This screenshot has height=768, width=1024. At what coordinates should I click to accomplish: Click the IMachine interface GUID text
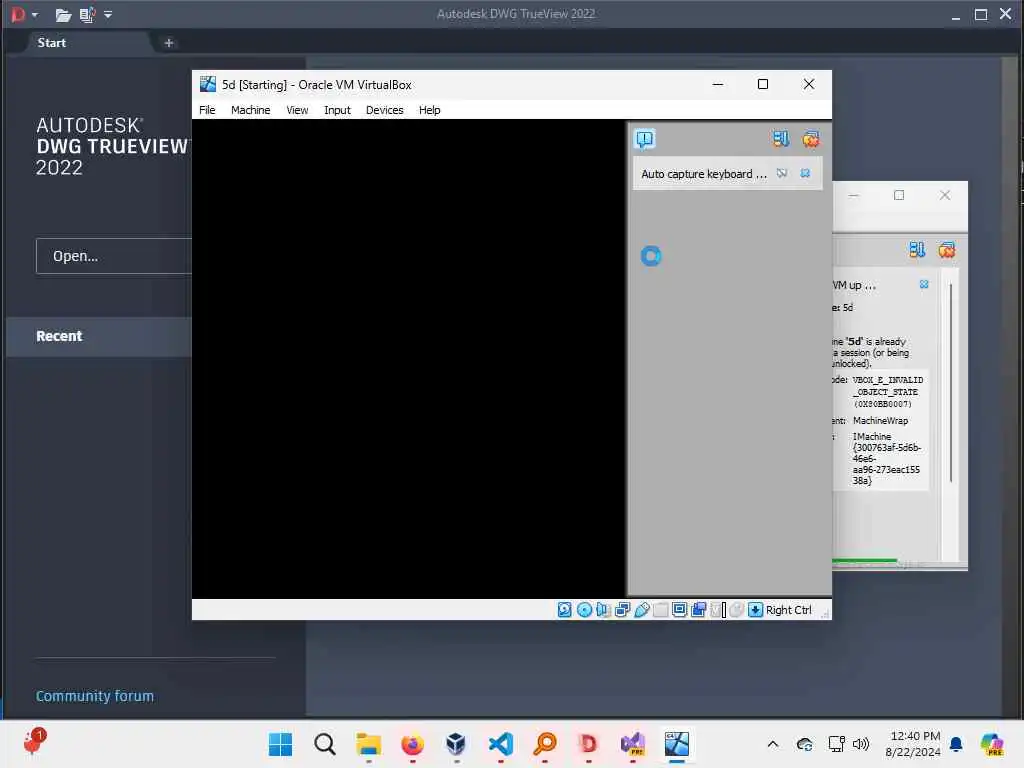click(886, 458)
